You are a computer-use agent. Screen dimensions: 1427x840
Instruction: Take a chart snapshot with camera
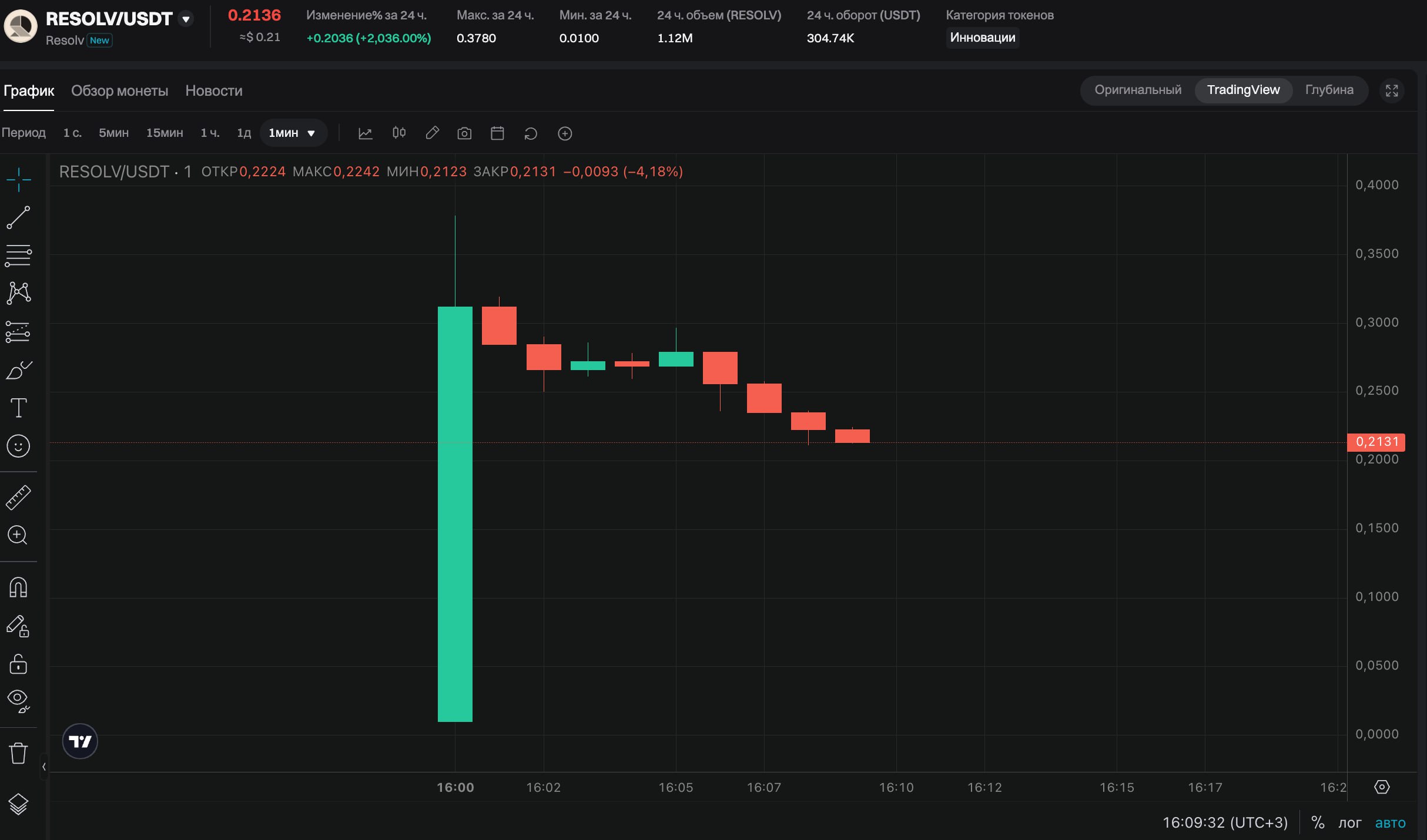tap(464, 133)
